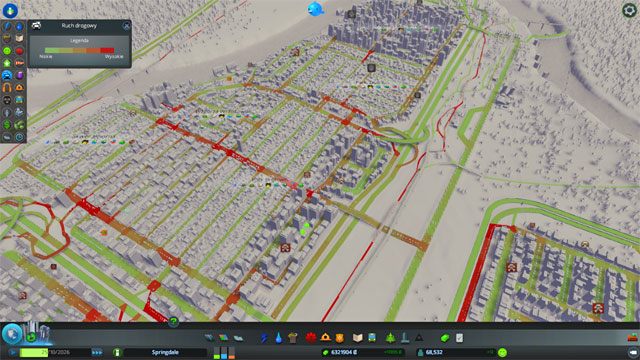Click the zoning demand bars indicator

click(224, 352)
